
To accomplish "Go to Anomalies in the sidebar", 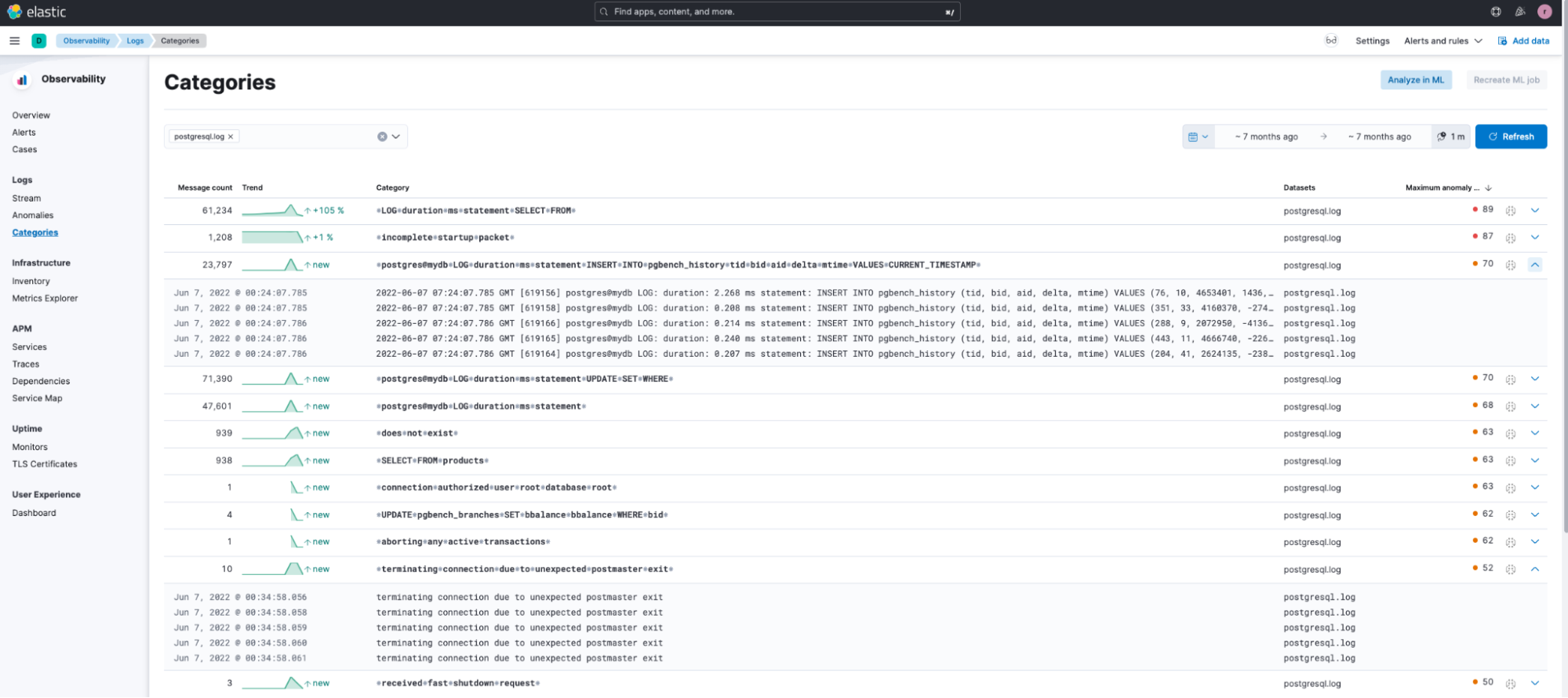I will click(x=33, y=216).
